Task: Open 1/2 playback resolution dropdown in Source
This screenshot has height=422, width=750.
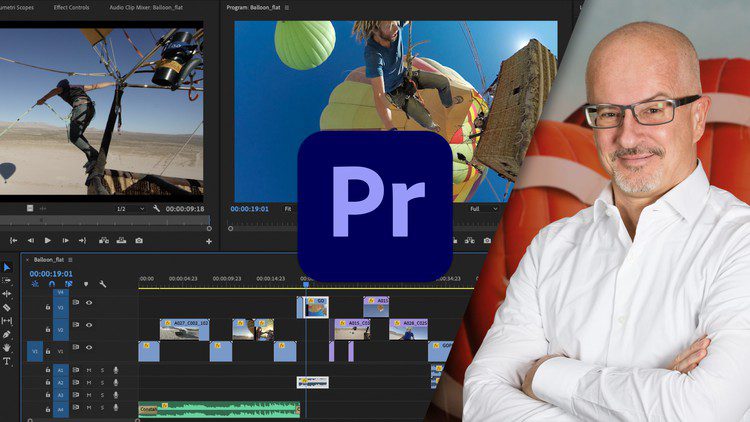Action: [x=131, y=209]
